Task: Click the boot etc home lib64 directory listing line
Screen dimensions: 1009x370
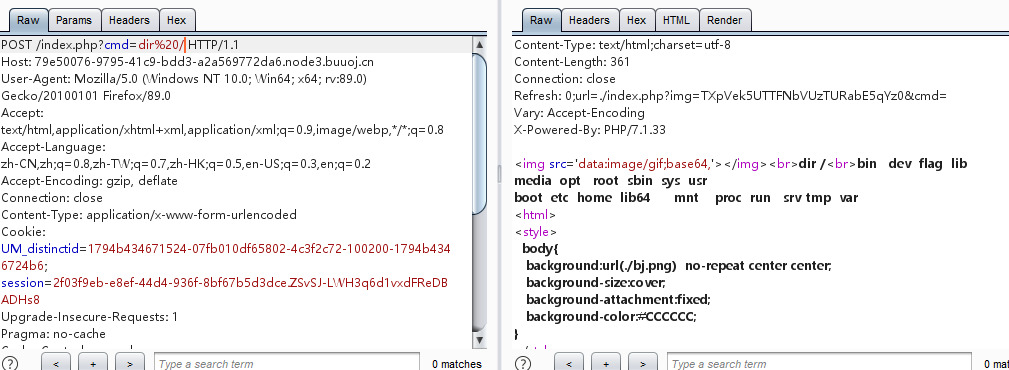Action: pos(686,198)
